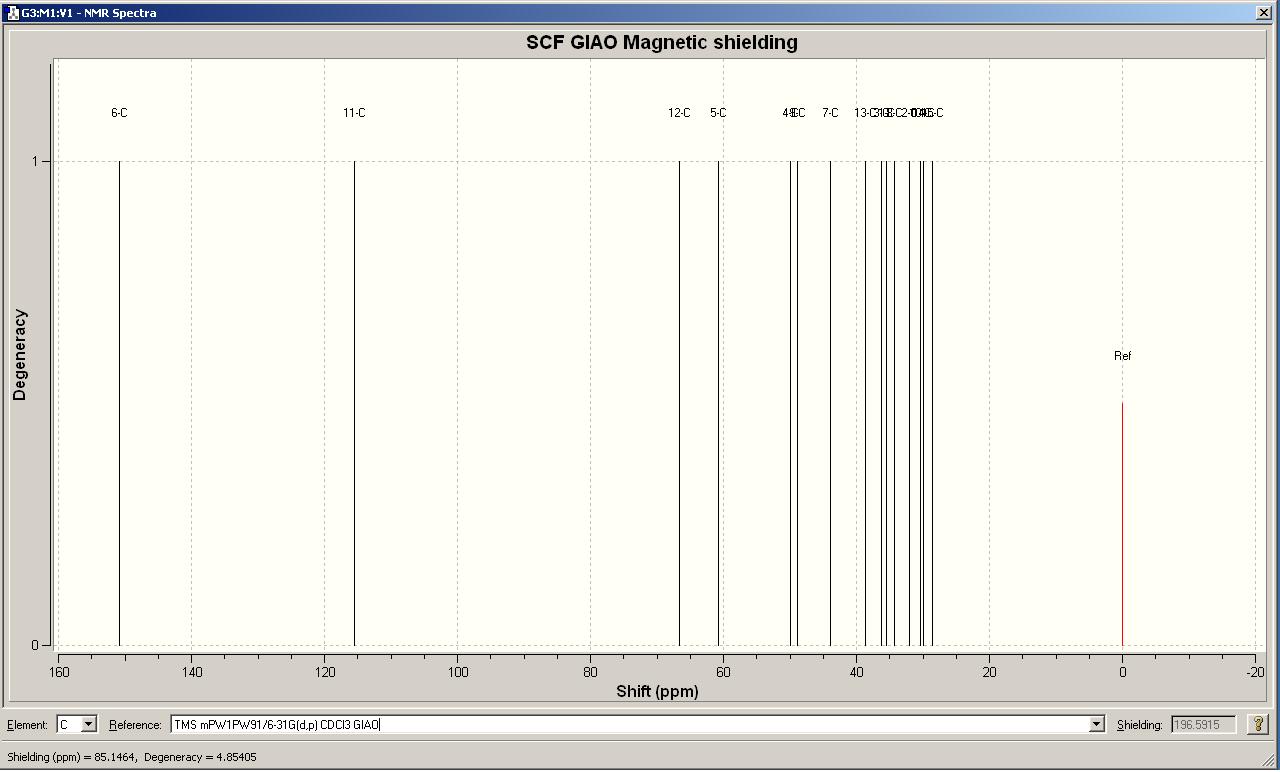This screenshot has height=772, width=1280.
Task: Click the 140 tick on shift axis
Action: click(x=191, y=672)
